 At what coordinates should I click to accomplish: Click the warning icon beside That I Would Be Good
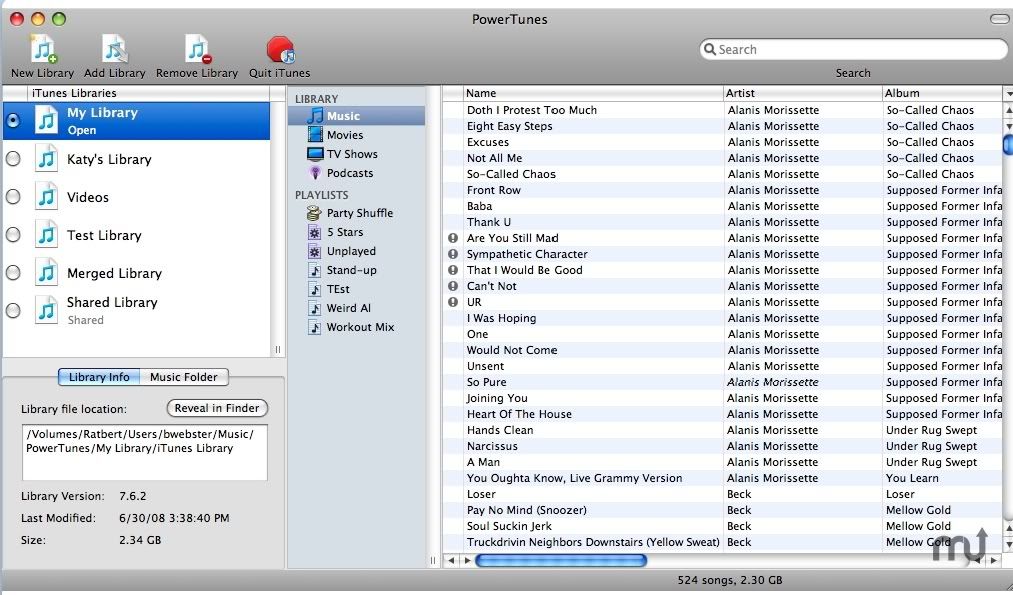pyautogui.click(x=453, y=270)
